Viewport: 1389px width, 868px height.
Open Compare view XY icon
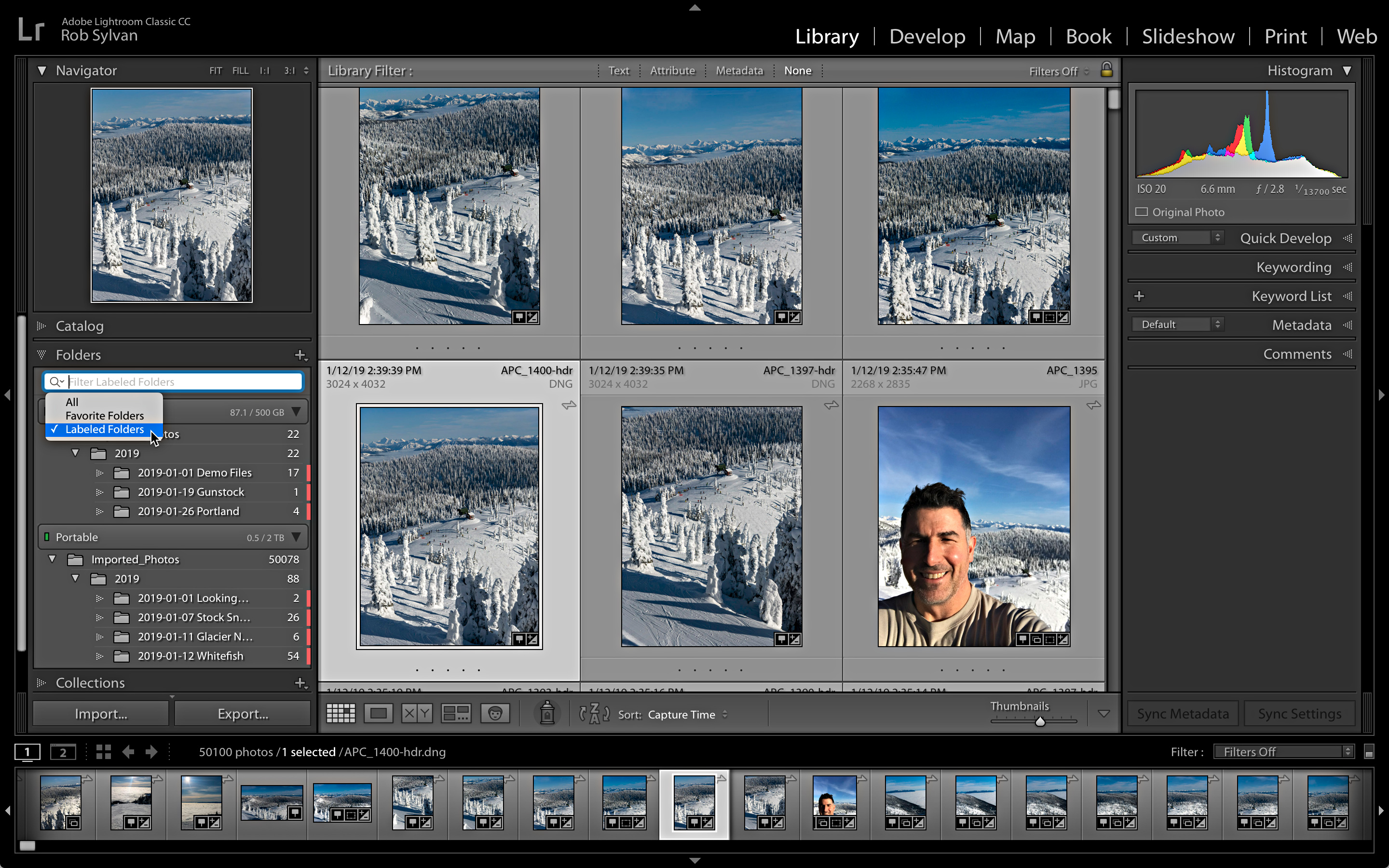(x=417, y=714)
